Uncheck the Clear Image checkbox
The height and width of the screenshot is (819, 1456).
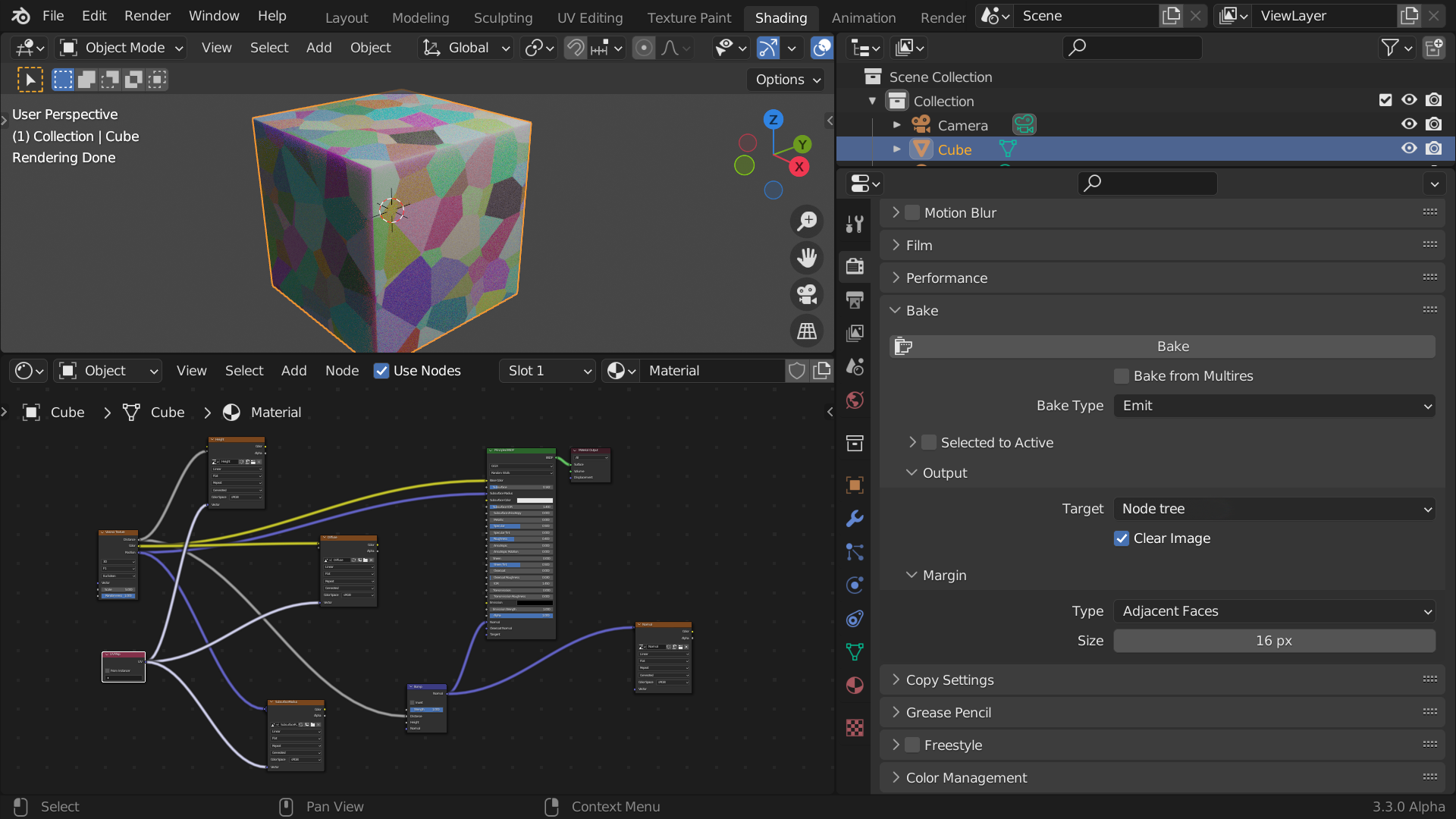[x=1122, y=538]
